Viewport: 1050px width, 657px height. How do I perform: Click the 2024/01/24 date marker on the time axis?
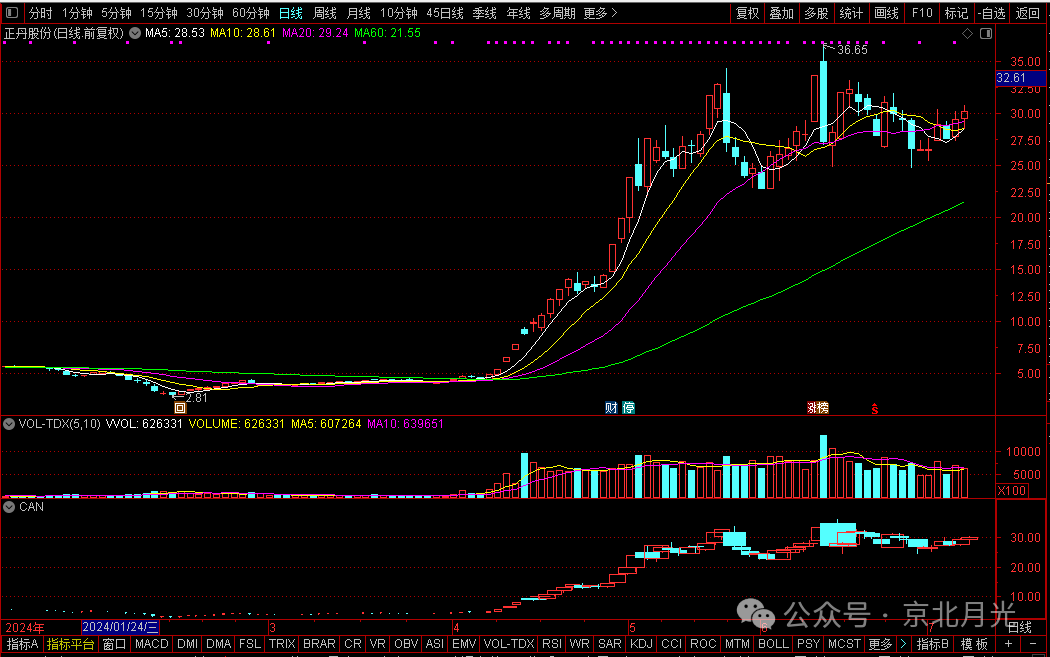(x=120, y=627)
